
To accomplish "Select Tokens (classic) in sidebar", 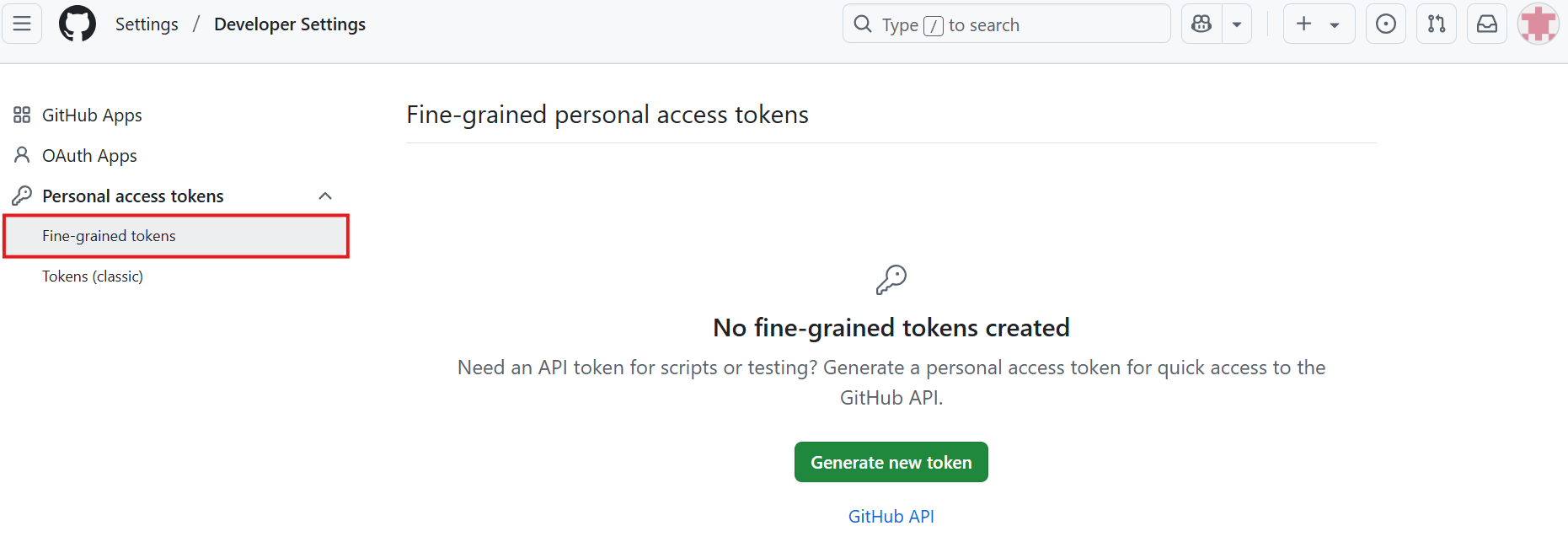I will [93, 276].
